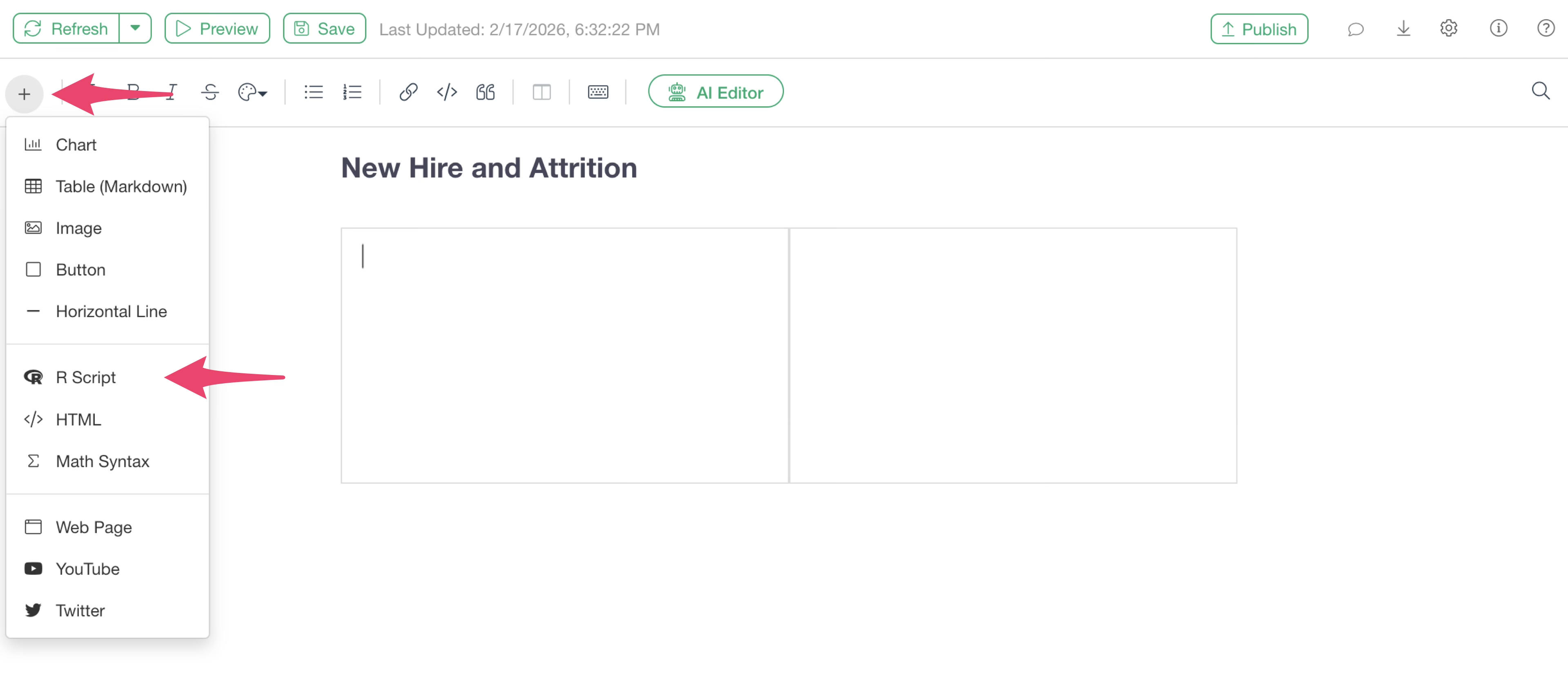Image resolution: width=1568 pixels, height=683 pixels.
Task: Save the note
Action: pyautogui.click(x=325, y=29)
